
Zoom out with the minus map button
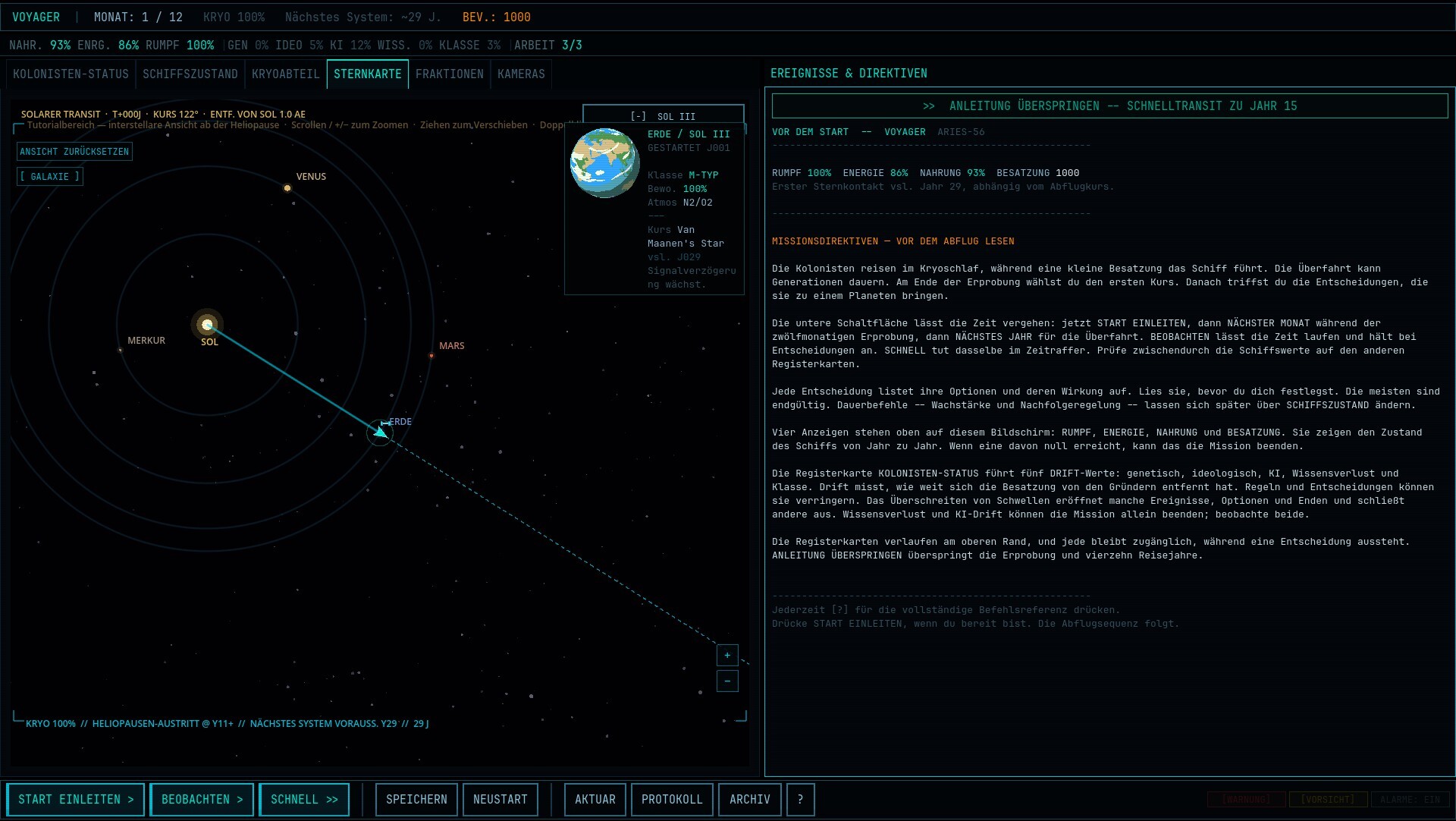727,681
